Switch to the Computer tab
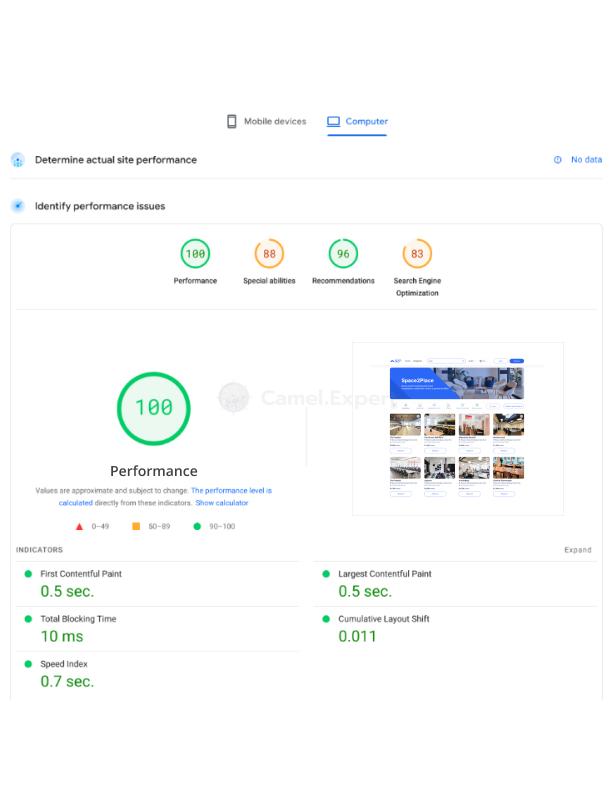 357,122
